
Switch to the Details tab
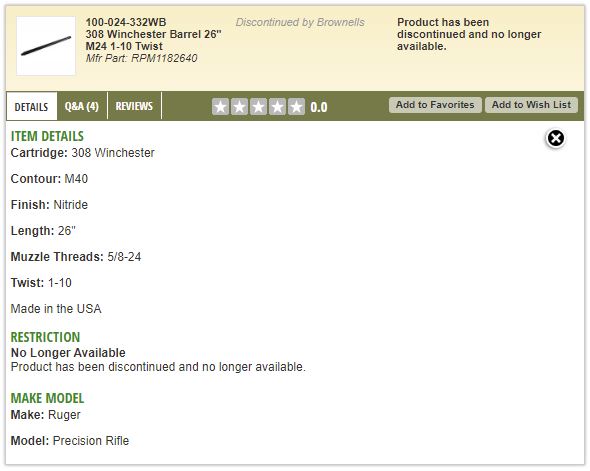(32, 106)
